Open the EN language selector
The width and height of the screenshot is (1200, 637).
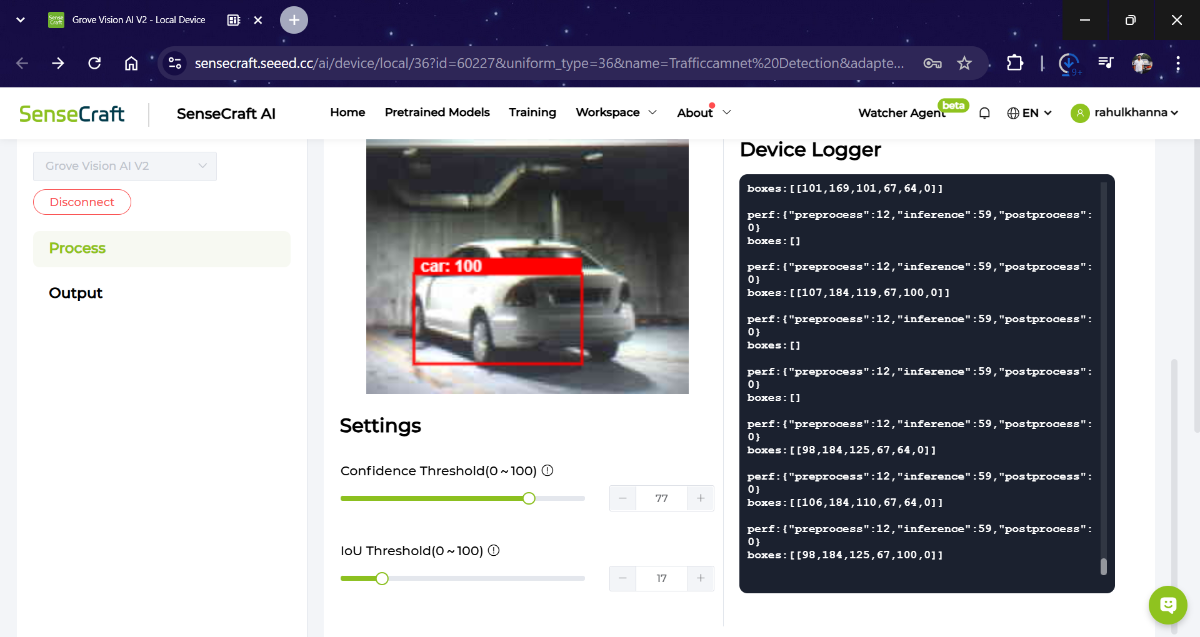pos(1029,113)
